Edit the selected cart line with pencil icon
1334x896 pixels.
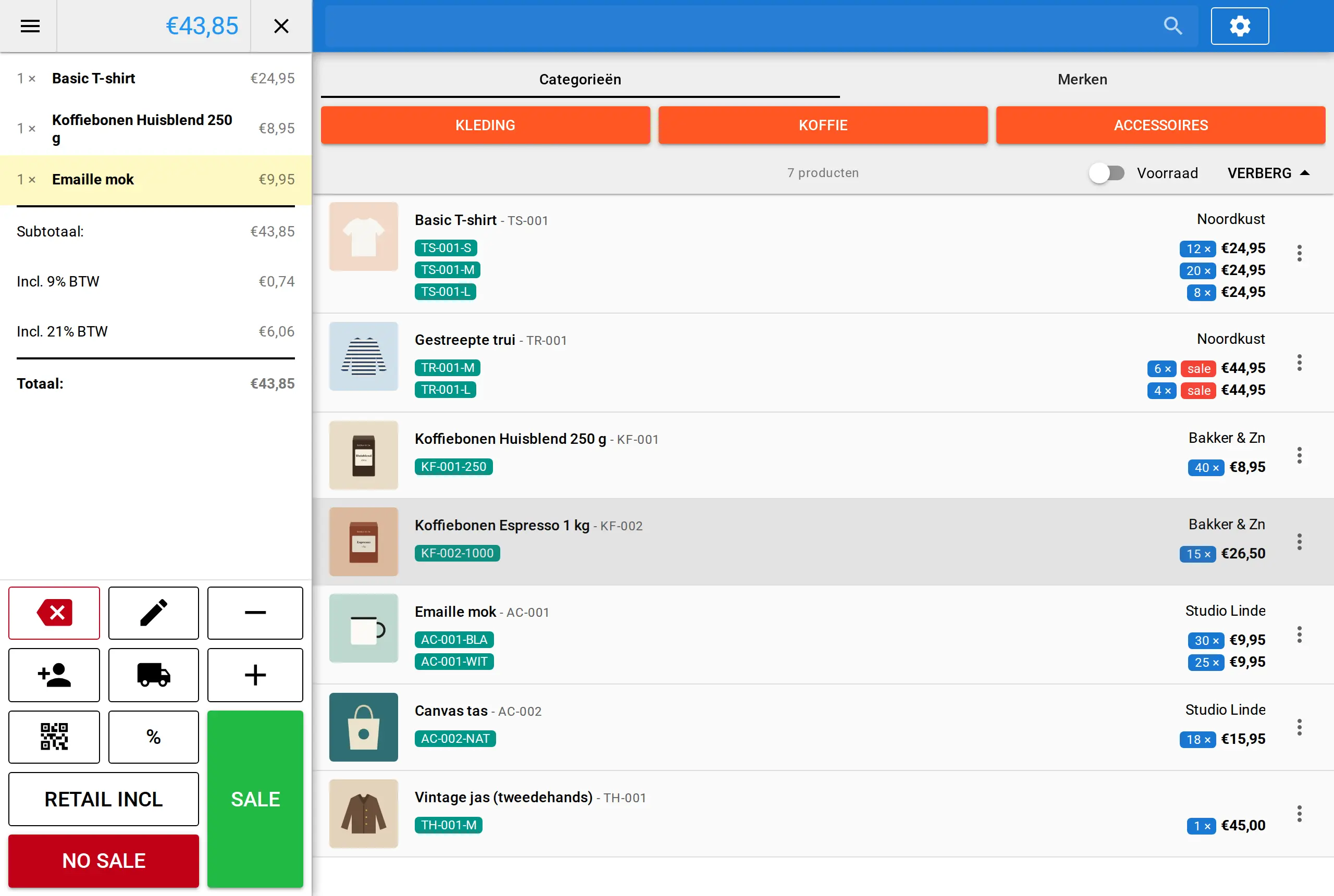154,613
